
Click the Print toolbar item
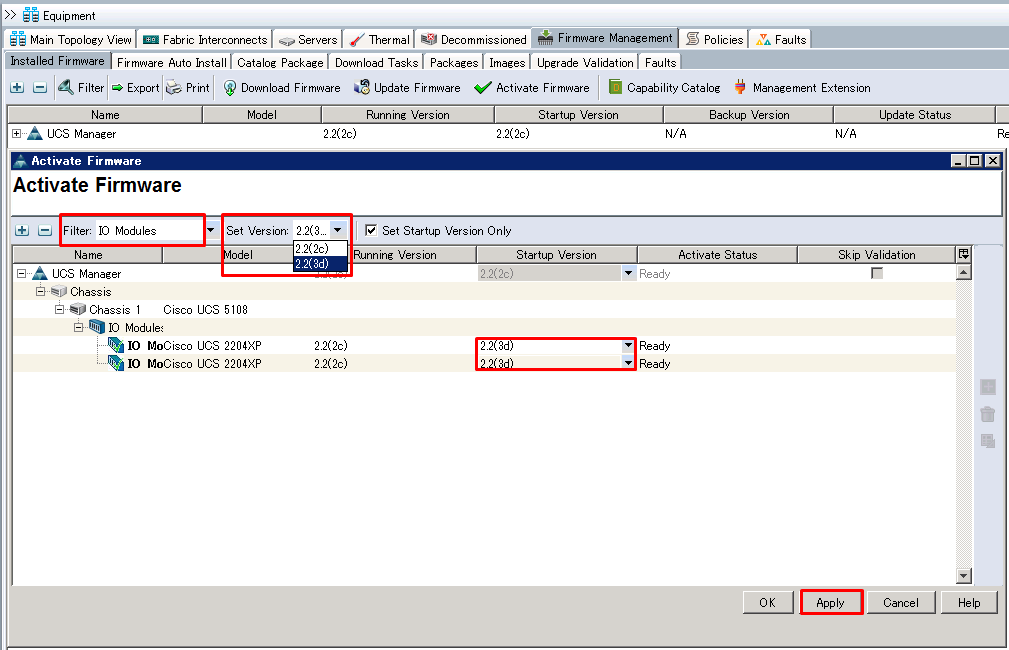tap(188, 88)
